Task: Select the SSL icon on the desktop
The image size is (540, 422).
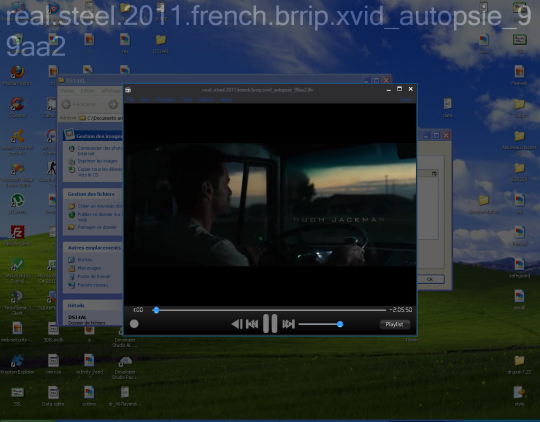Action: point(17,397)
